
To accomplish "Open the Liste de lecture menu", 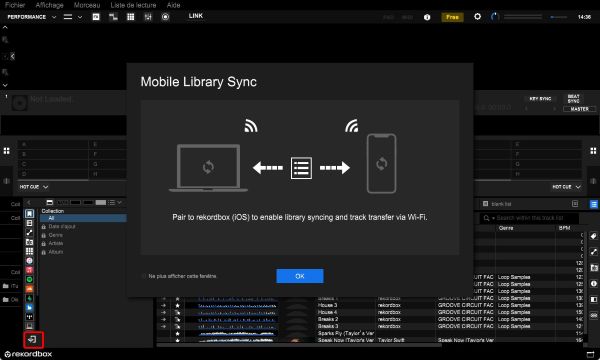I will pyautogui.click(x=133, y=5).
